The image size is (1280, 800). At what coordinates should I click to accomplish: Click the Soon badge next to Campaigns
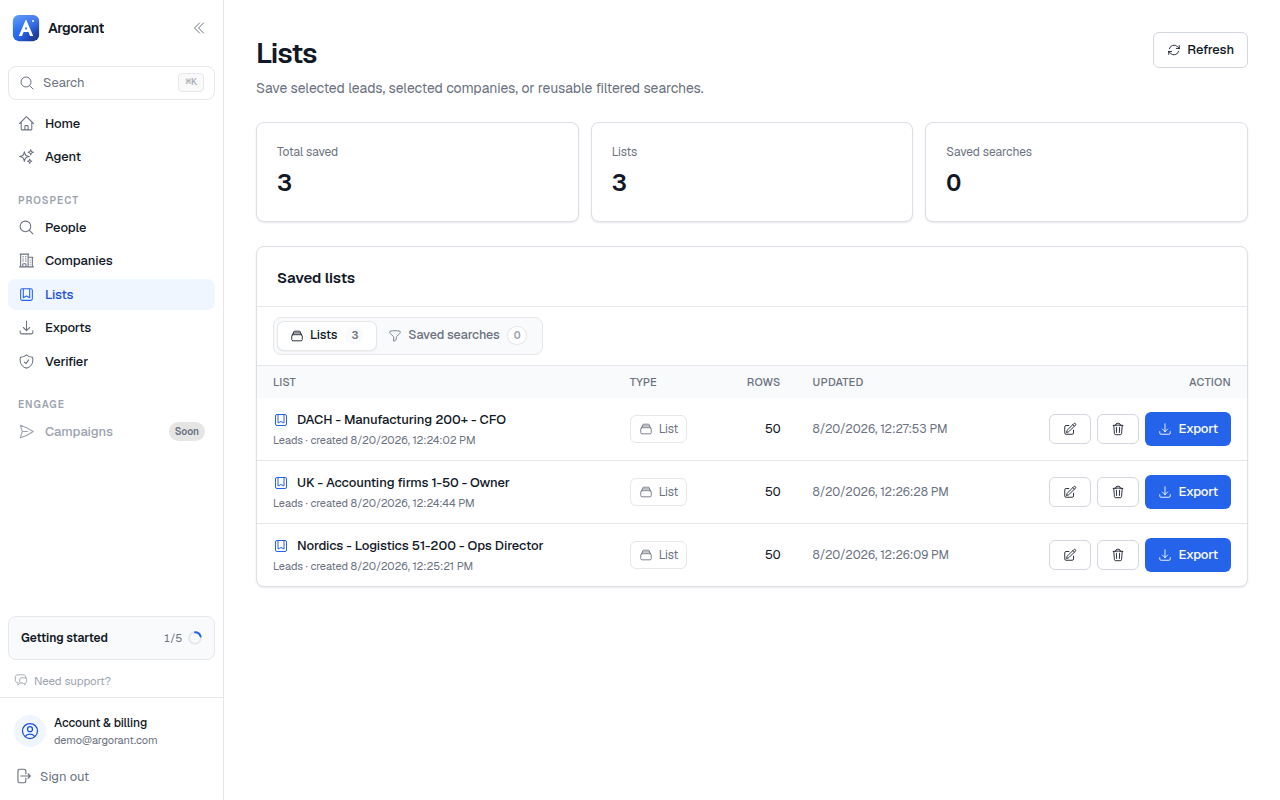tap(187, 432)
